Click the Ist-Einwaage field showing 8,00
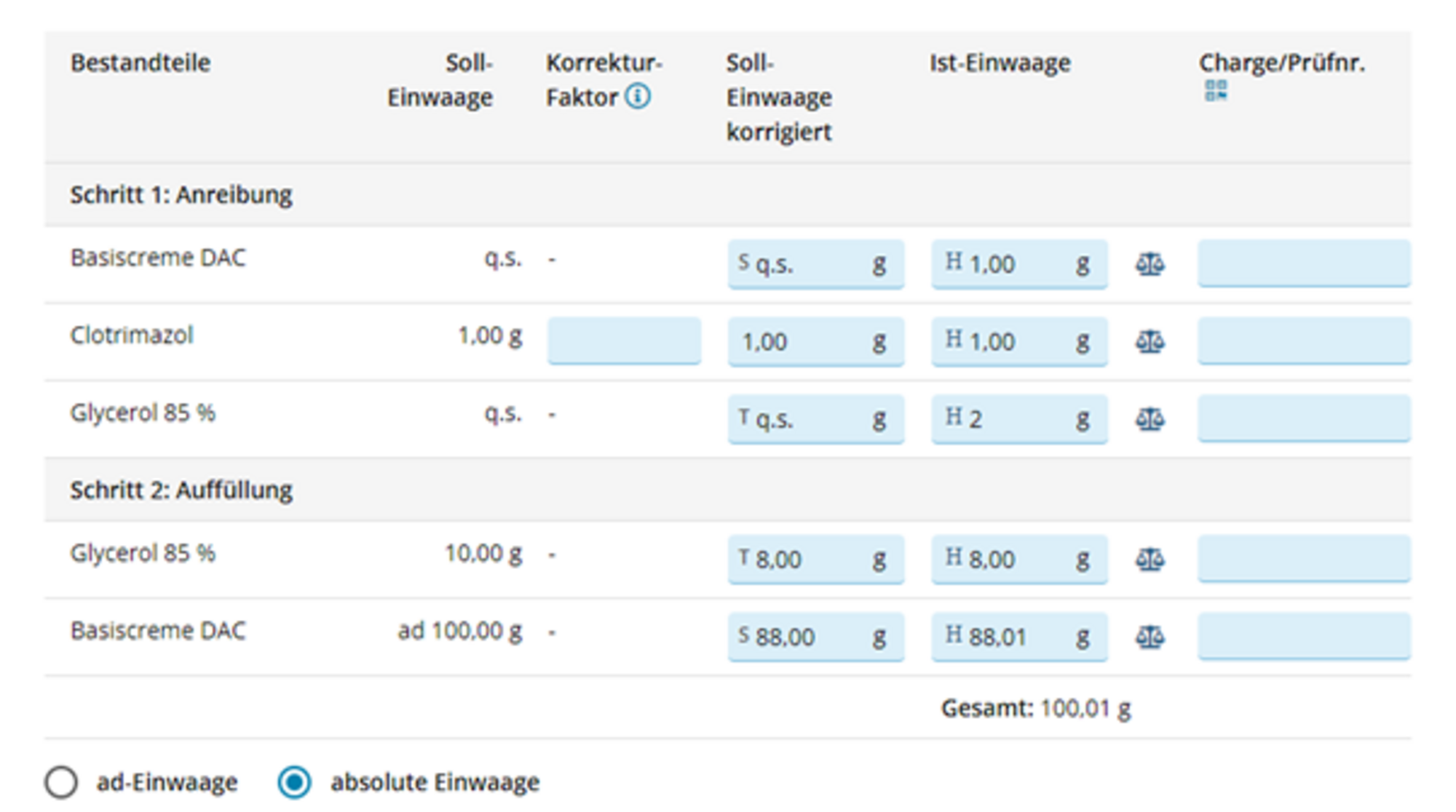The height and width of the screenshot is (812, 1456). [x=1018, y=559]
